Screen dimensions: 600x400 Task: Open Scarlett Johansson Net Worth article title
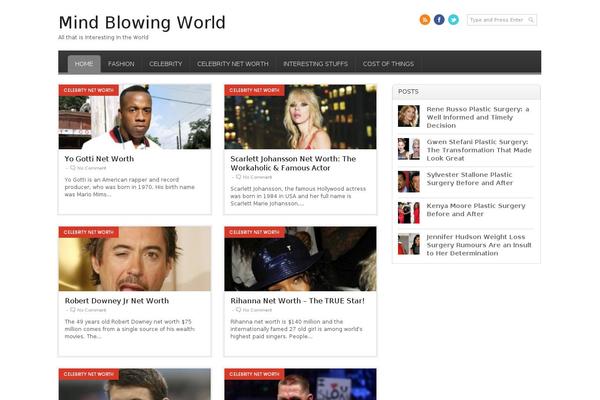293,163
